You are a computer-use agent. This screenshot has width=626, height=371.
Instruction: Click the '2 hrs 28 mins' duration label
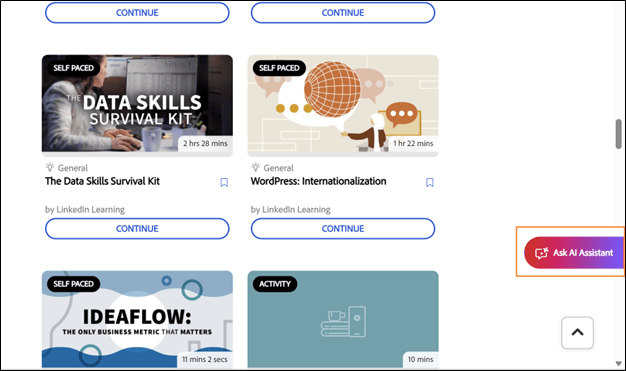[205, 143]
